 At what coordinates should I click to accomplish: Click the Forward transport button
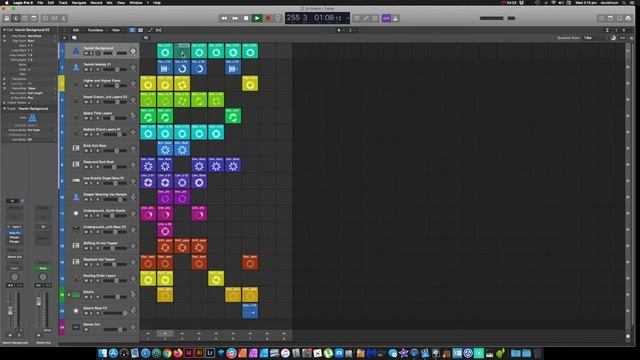[x=235, y=18]
